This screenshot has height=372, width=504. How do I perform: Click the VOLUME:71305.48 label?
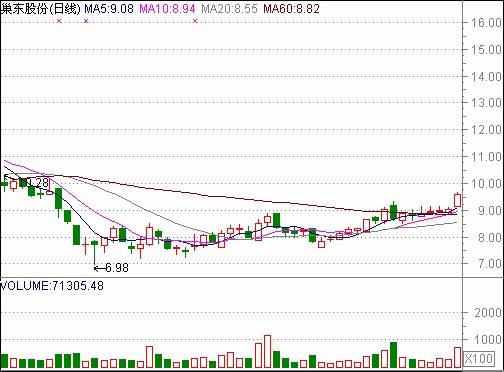pyautogui.click(x=52, y=286)
